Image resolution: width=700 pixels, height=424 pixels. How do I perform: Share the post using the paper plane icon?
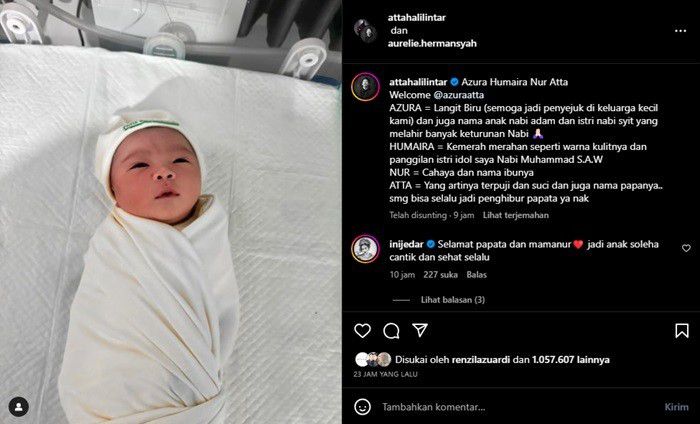[420, 330]
